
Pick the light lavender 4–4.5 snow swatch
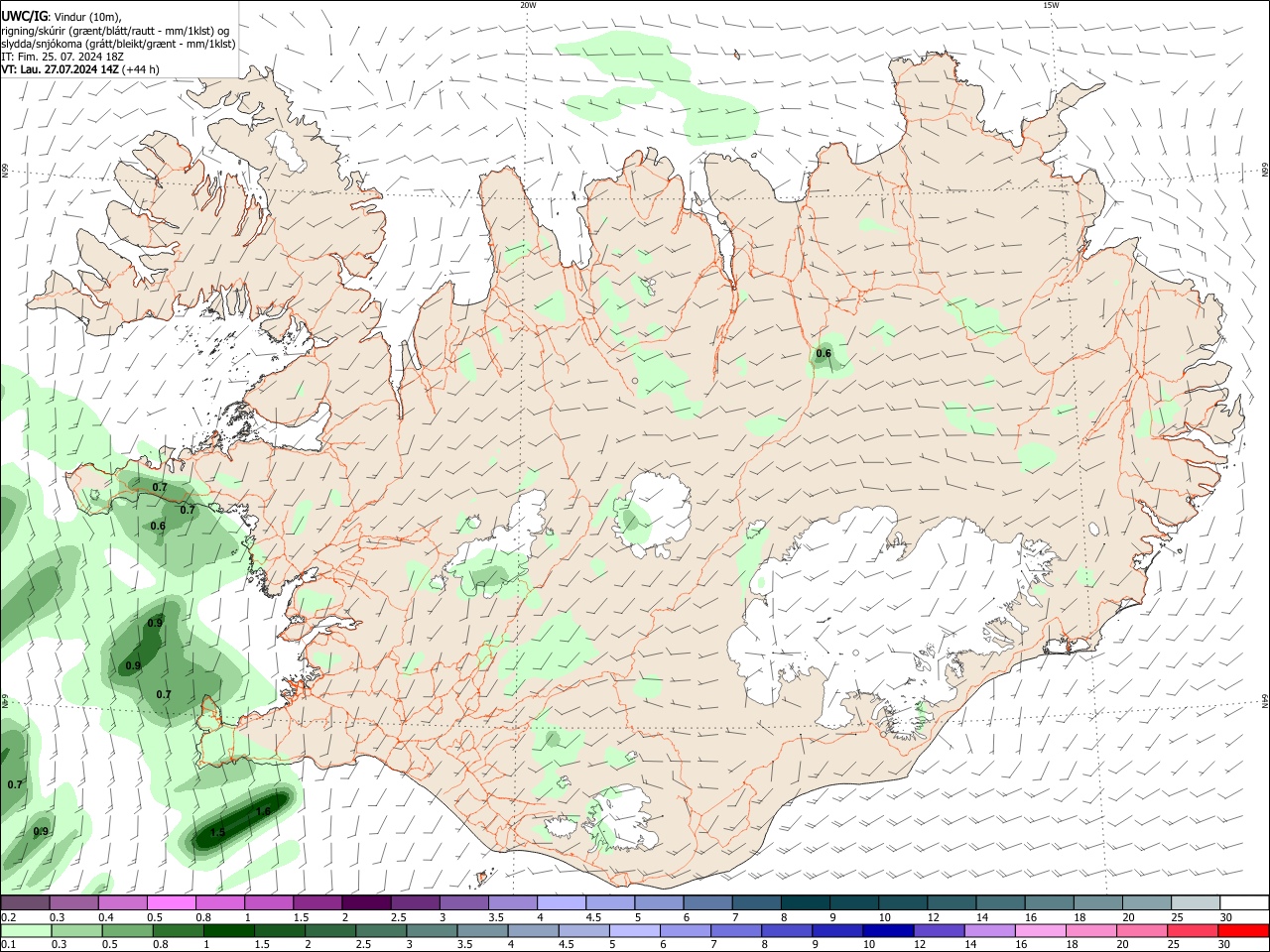tap(561, 902)
